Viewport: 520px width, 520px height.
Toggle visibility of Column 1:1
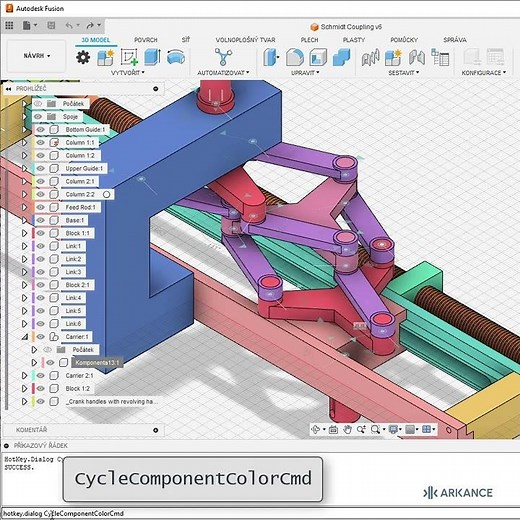point(40,142)
